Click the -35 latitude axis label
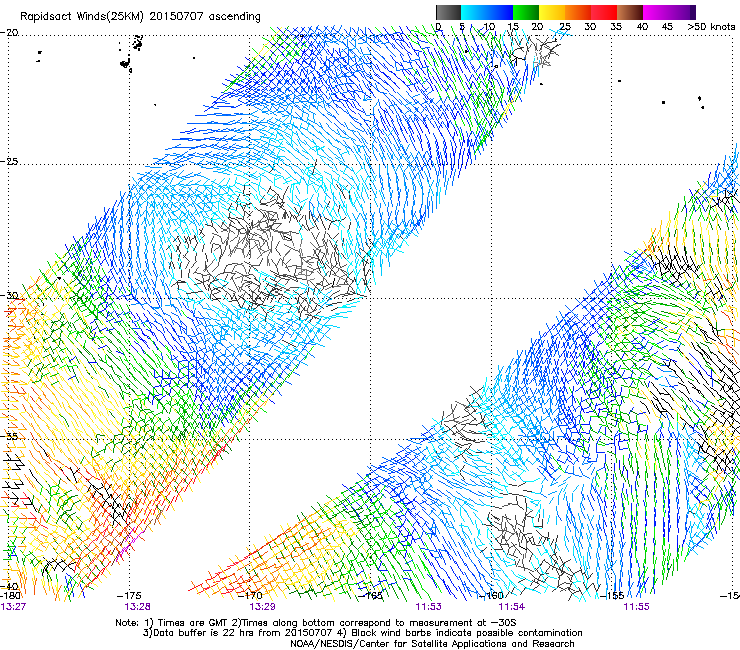 click(x=9, y=436)
